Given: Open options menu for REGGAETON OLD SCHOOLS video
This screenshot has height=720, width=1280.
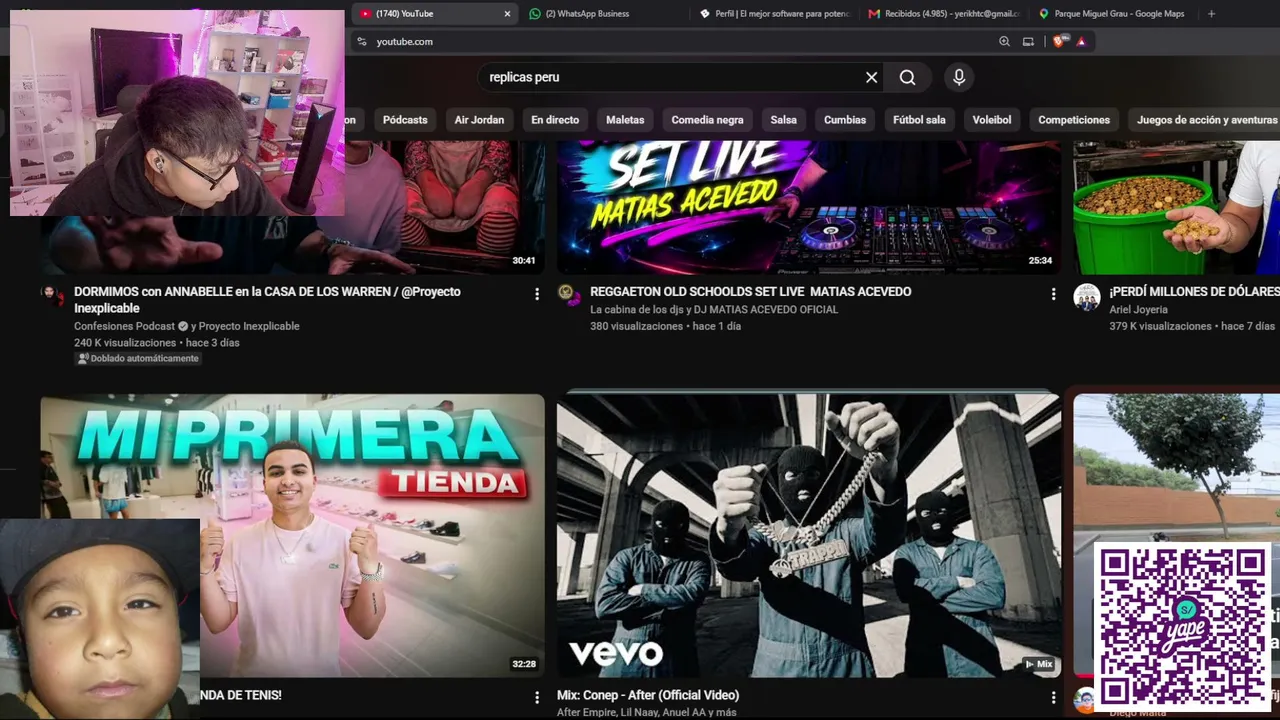Looking at the screenshot, I should (1053, 294).
